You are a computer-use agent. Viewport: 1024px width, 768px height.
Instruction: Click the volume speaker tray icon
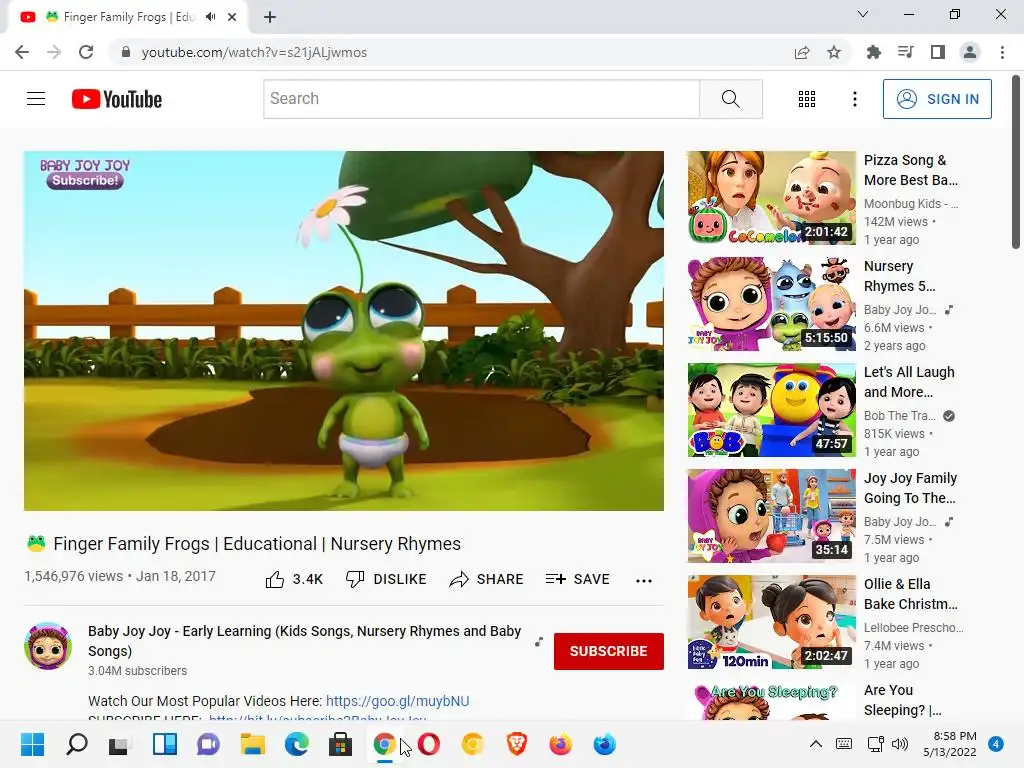[x=900, y=744]
